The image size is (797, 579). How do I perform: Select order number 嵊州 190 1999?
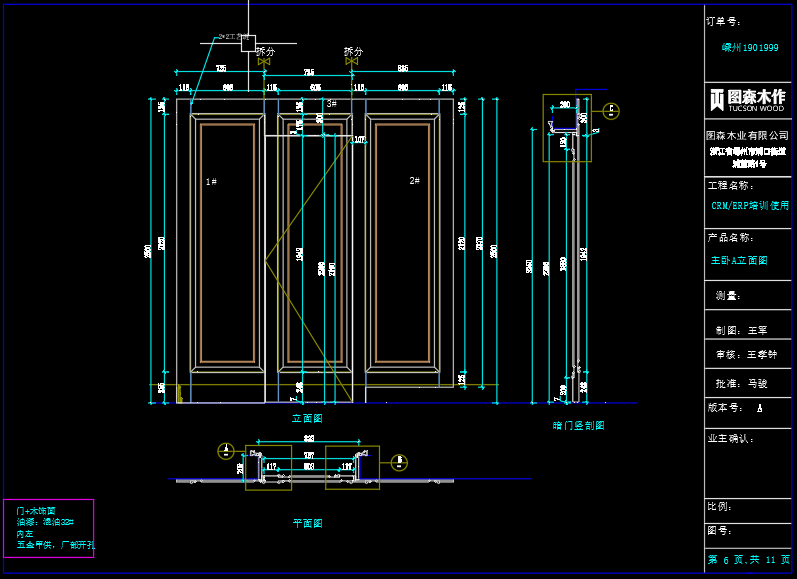[750, 47]
